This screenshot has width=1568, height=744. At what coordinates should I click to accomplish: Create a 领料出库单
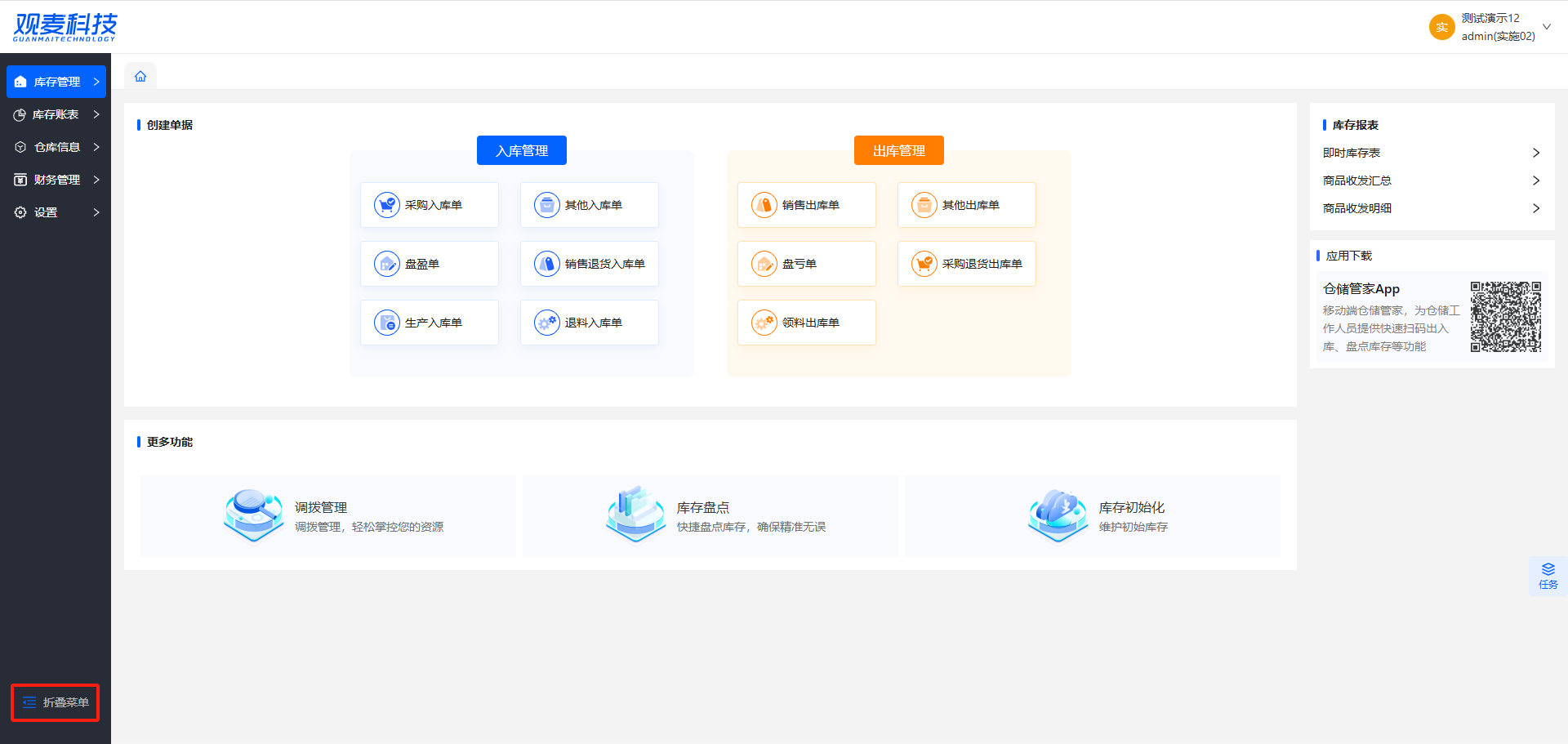pyautogui.click(x=807, y=323)
